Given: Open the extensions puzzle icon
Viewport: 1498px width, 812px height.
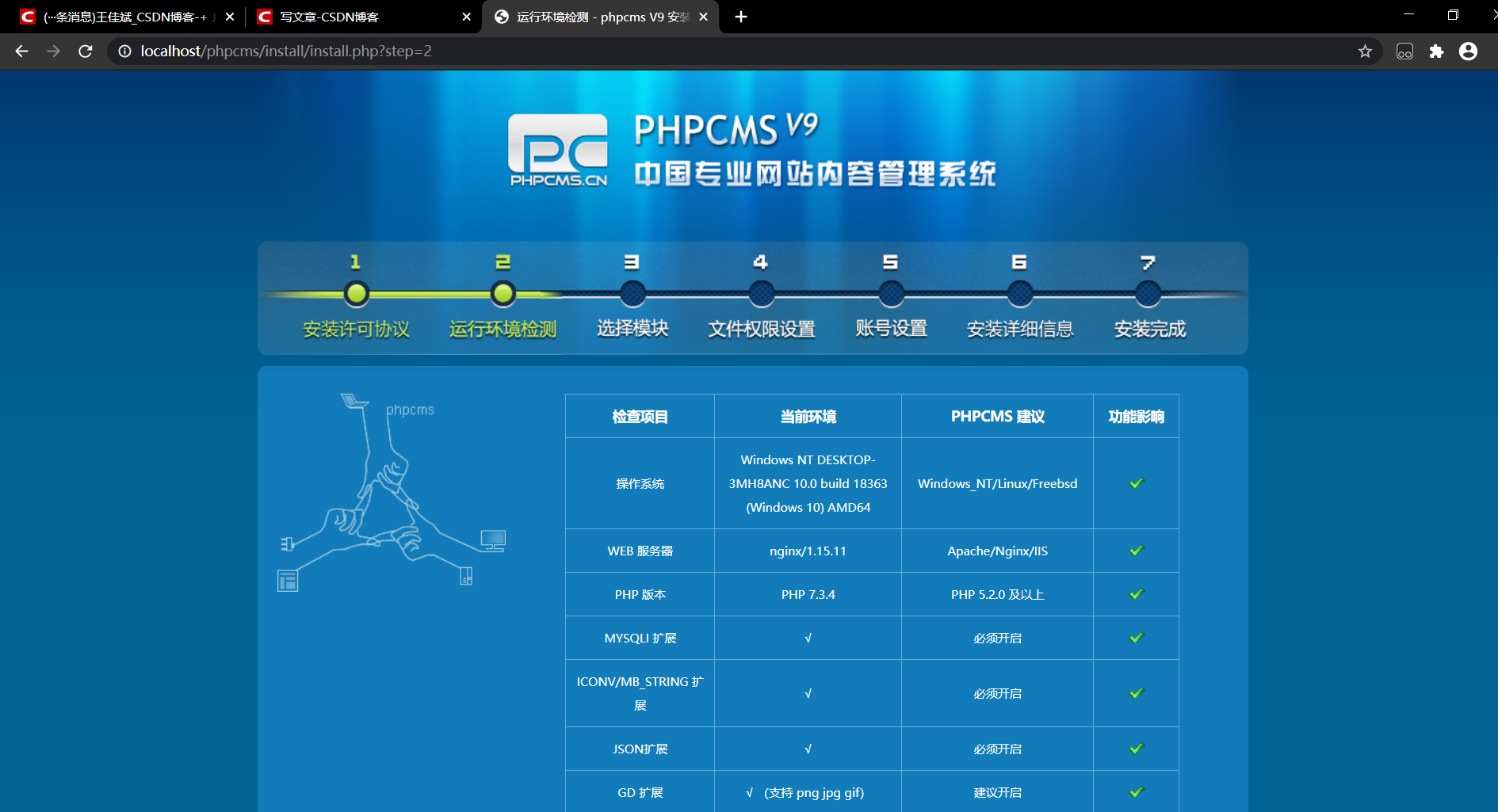Looking at the screenshot, I should pos(1436,51).
